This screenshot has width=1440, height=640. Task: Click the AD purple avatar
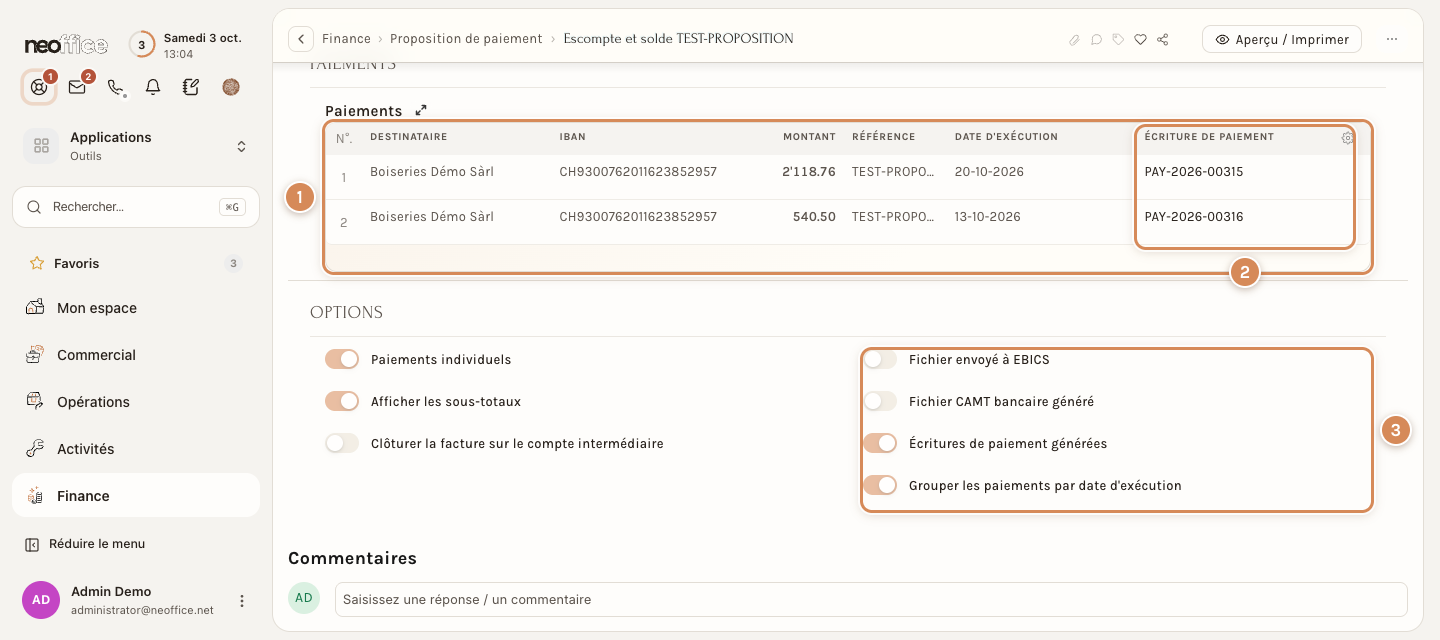pyautogui.click(x=41, y=600)
